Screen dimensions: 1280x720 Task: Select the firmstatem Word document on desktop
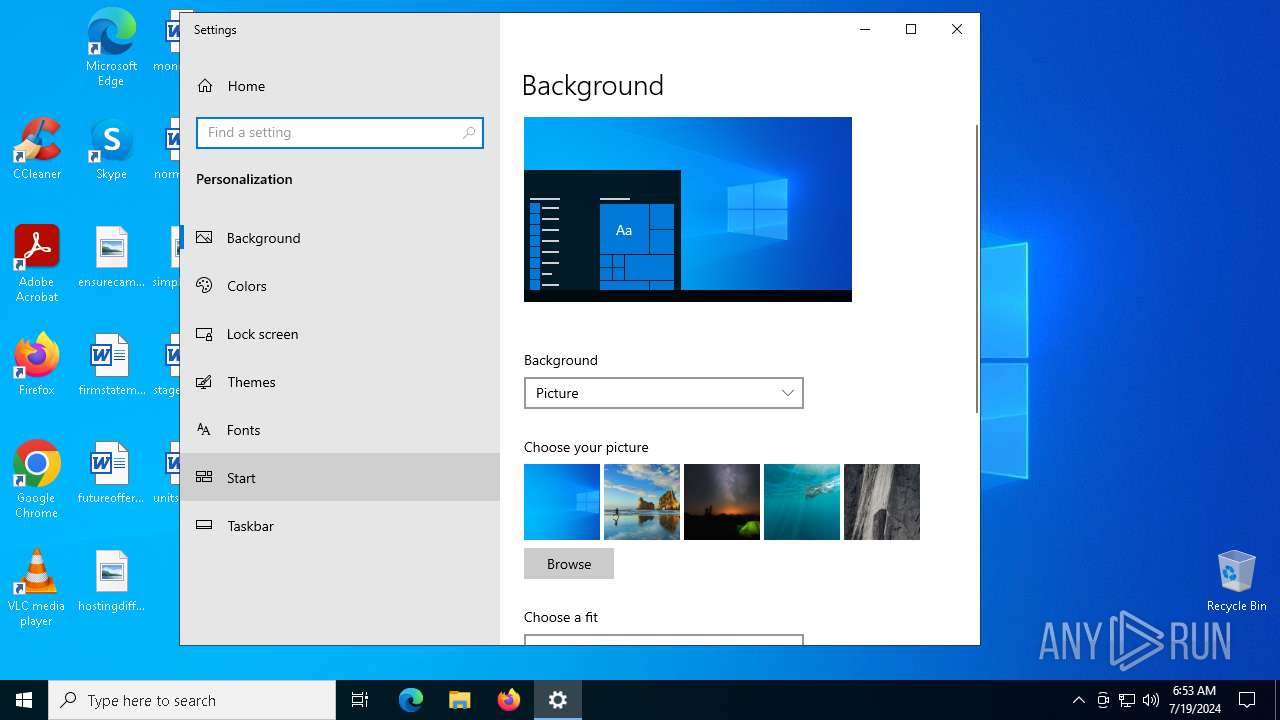coord(111,365)
